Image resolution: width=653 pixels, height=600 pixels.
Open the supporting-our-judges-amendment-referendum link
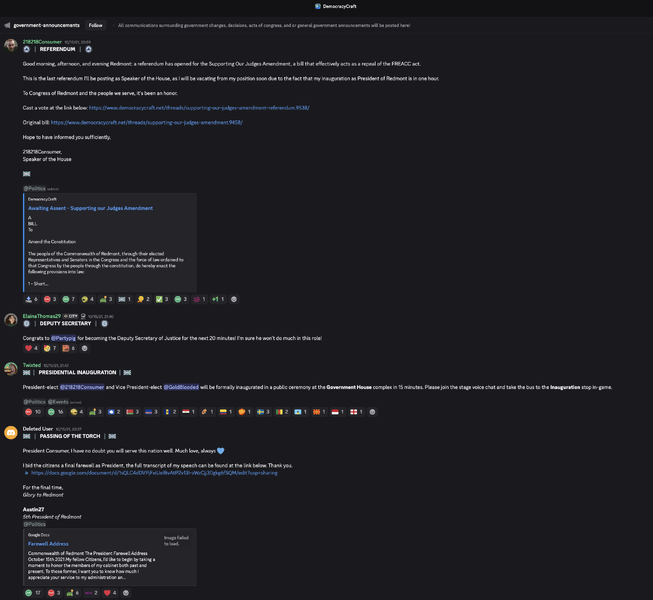pyautogui.click(x=199, y=108)
